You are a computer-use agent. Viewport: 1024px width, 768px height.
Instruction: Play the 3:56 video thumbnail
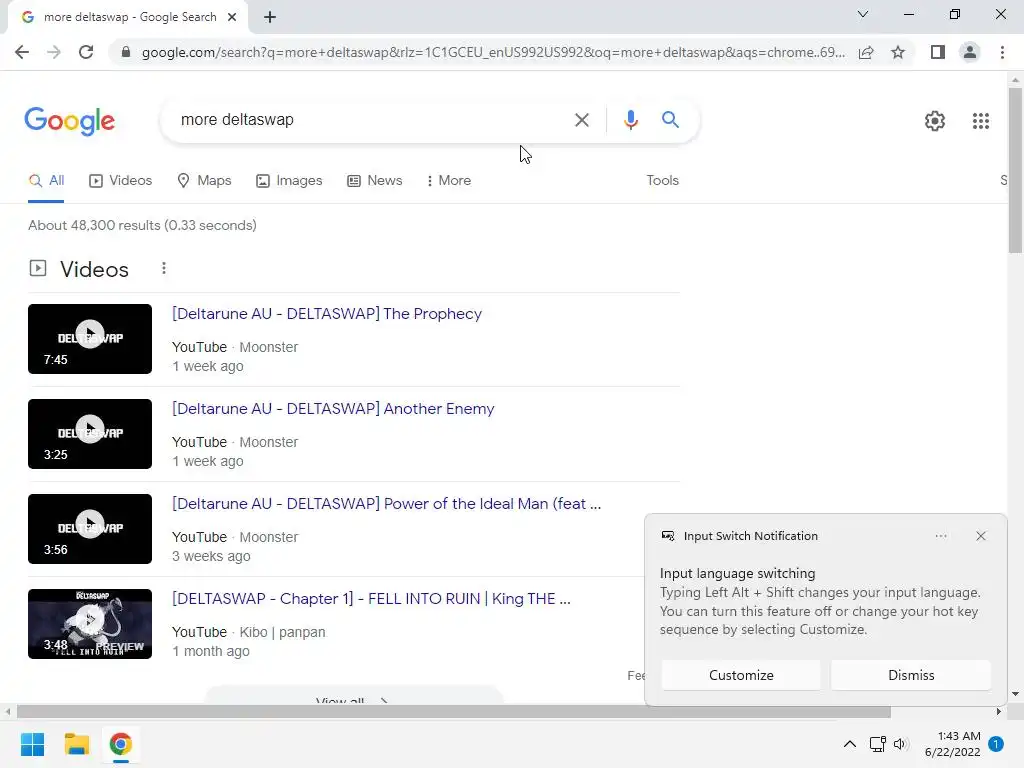(90, 529)
